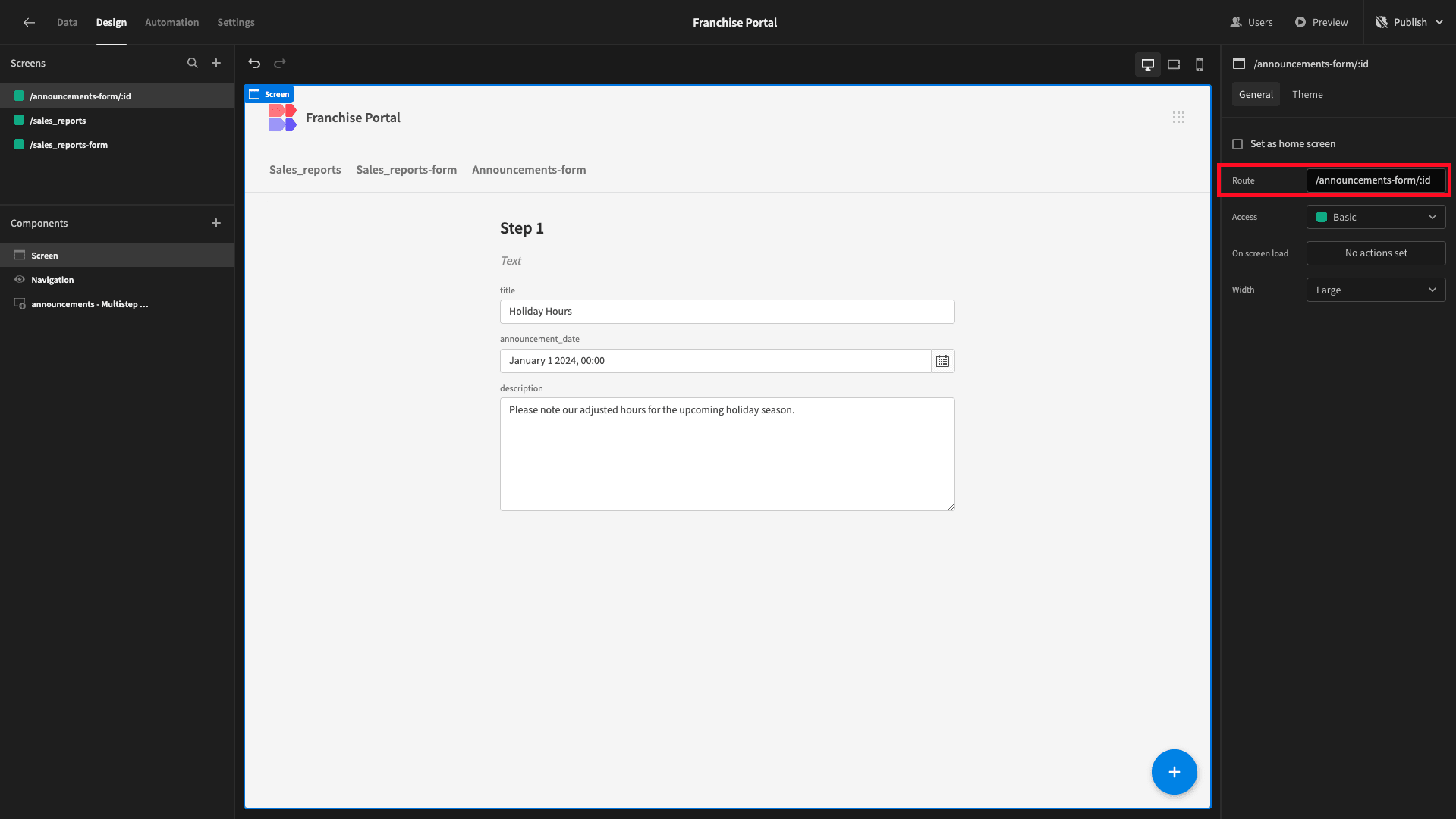Click the announcement_date field
Screen dimensions: 1456x819
point(715,361)
